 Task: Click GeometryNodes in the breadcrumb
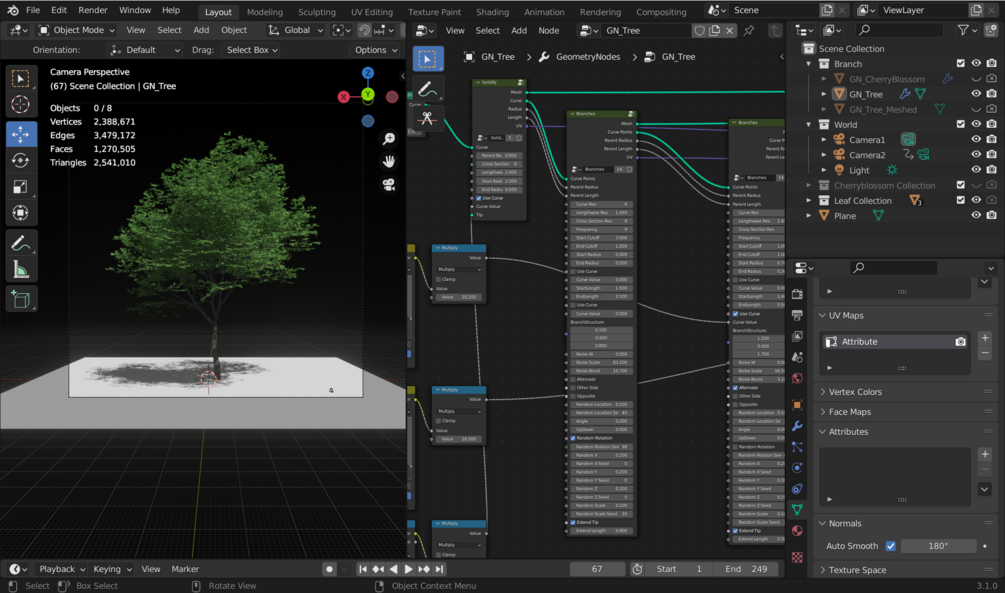click(588, 56)
